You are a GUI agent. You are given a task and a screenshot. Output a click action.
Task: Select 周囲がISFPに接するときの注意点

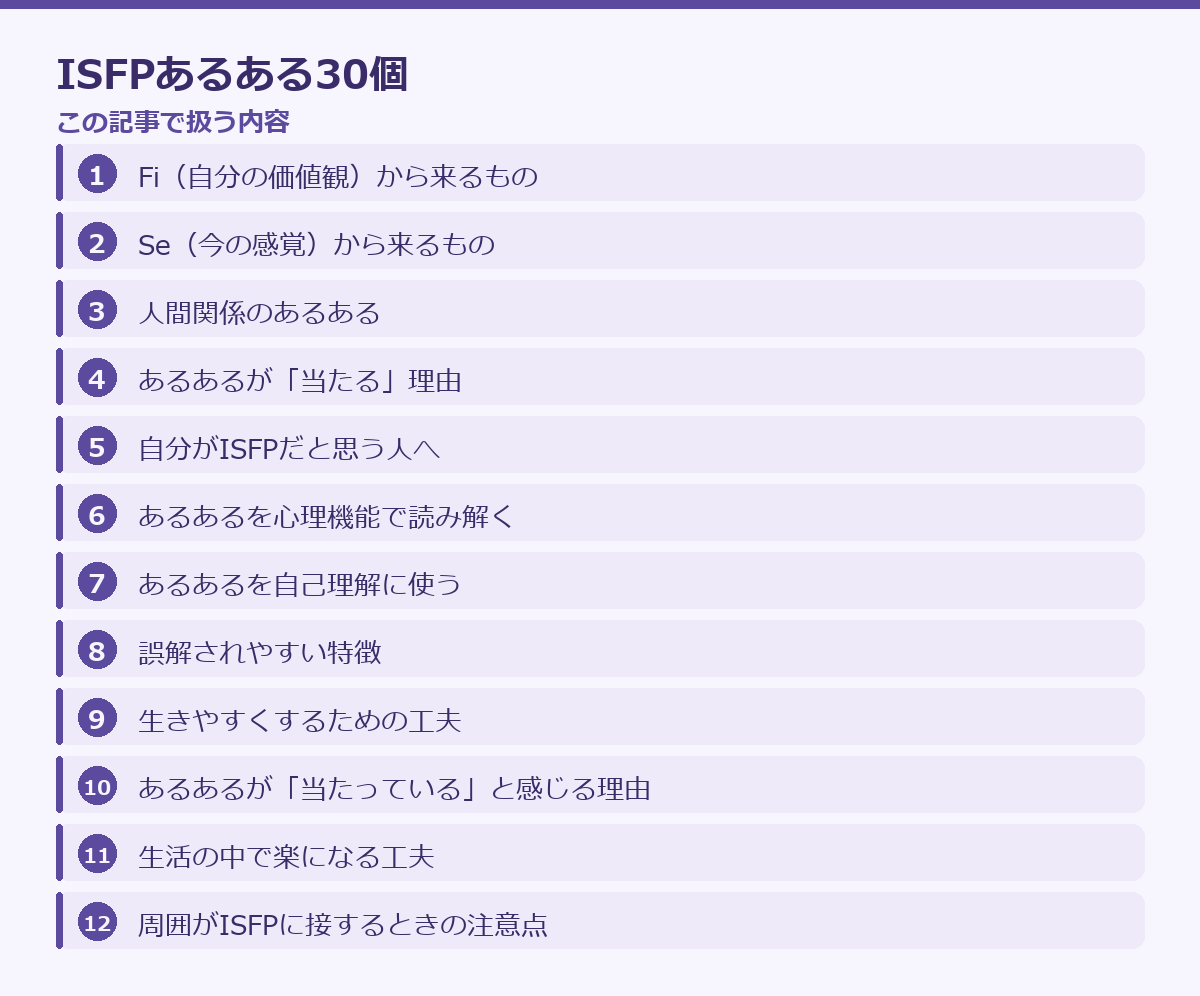coord(600,921)
